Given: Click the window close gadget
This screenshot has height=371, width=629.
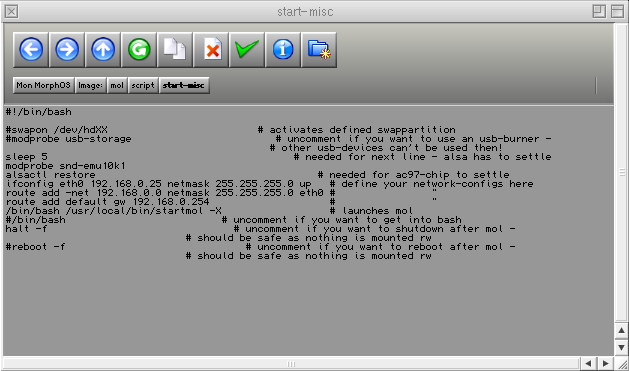Looking at the screenshot, I should (x=11, y=11).
